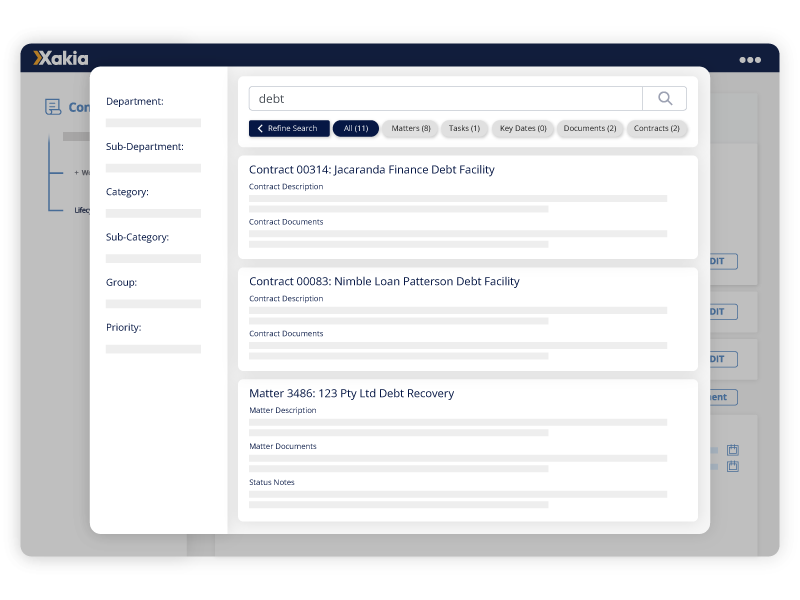Open Contract 00314: Jacaranda Finance Debt Facility
800x600 pixels.
[372, 169]
